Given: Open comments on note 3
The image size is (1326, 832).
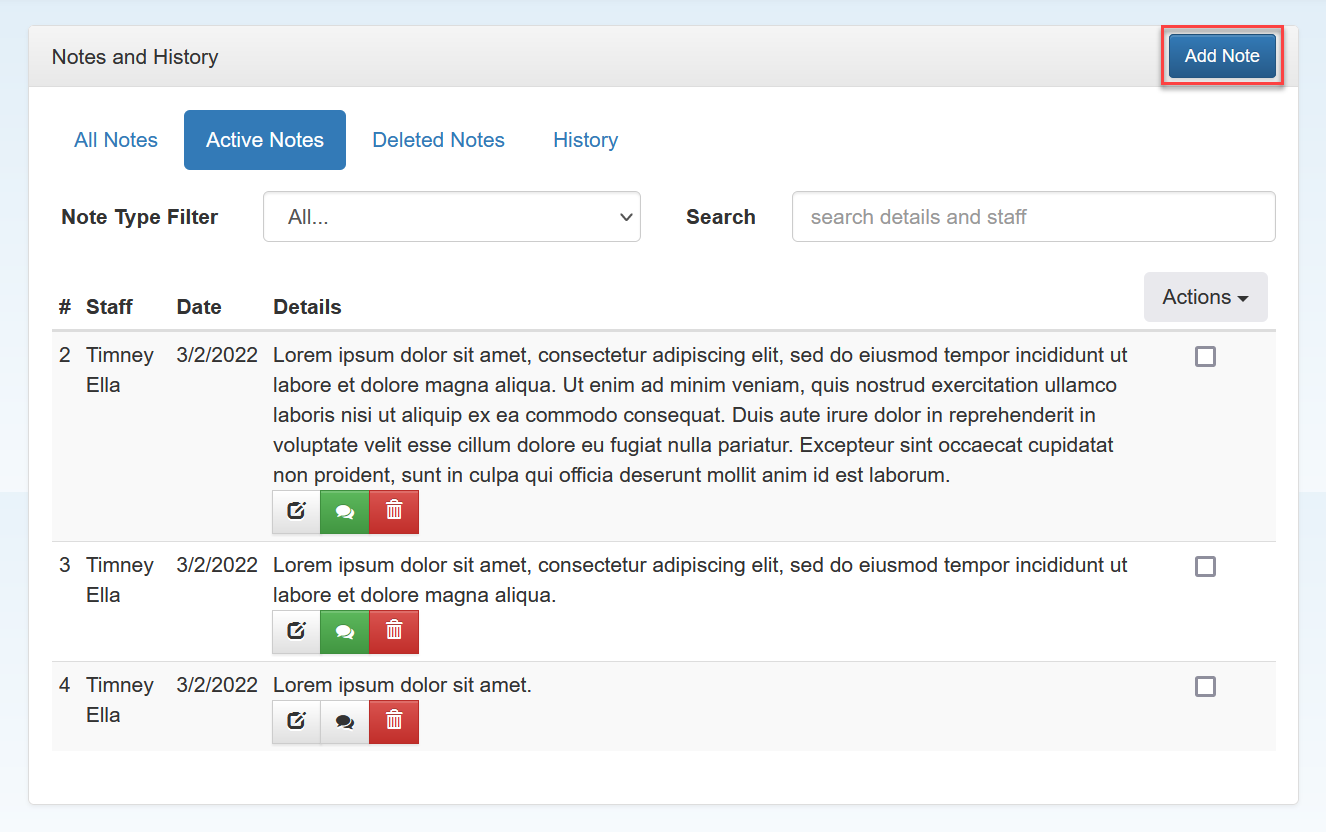Looking at the screenshot, I should [x=345, y=632].
